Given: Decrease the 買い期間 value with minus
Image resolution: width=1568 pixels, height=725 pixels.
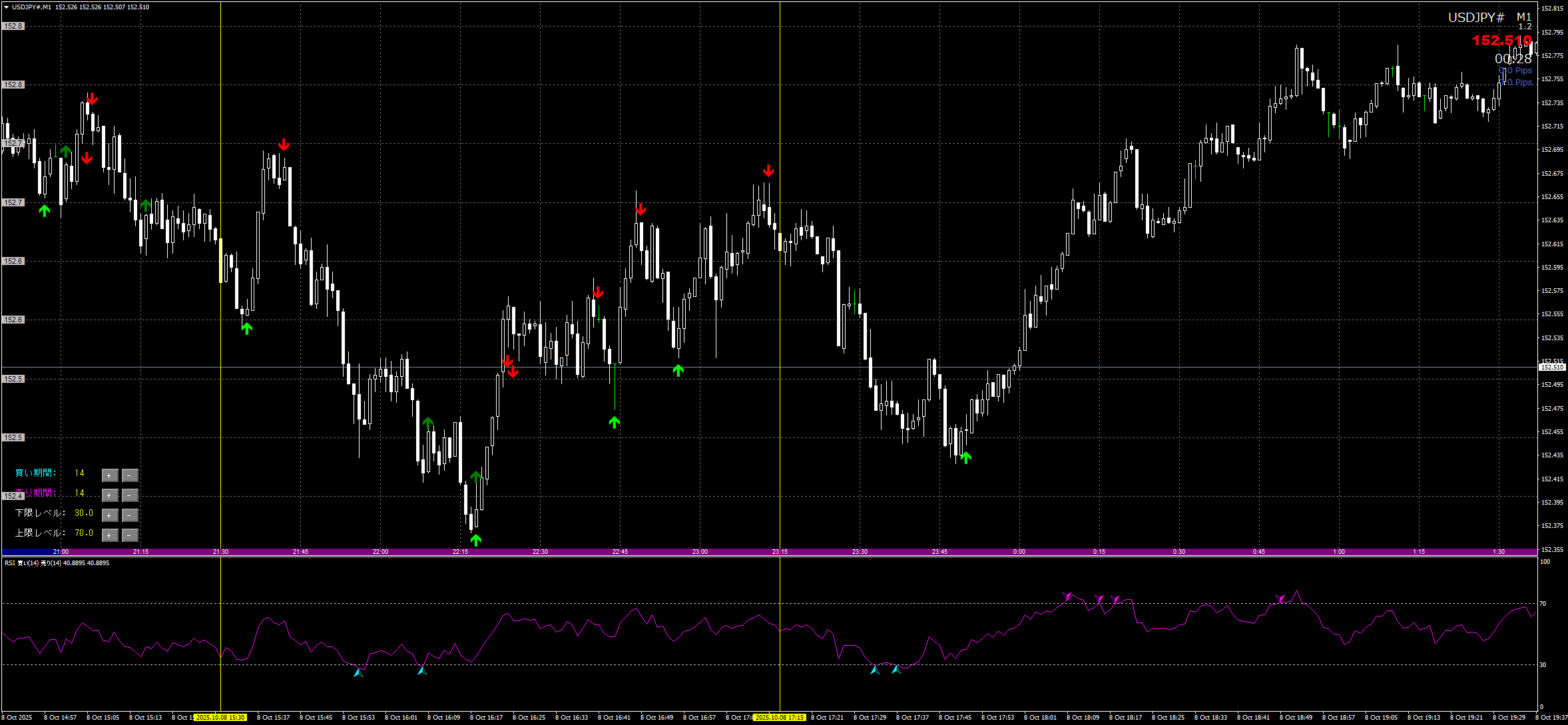Looking at the screenshot, I should (130, 475).
